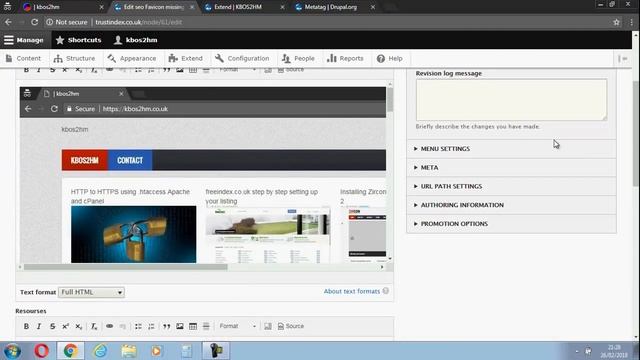
Task: Open Reports admin menu item
Action: [x=345, y=58]
